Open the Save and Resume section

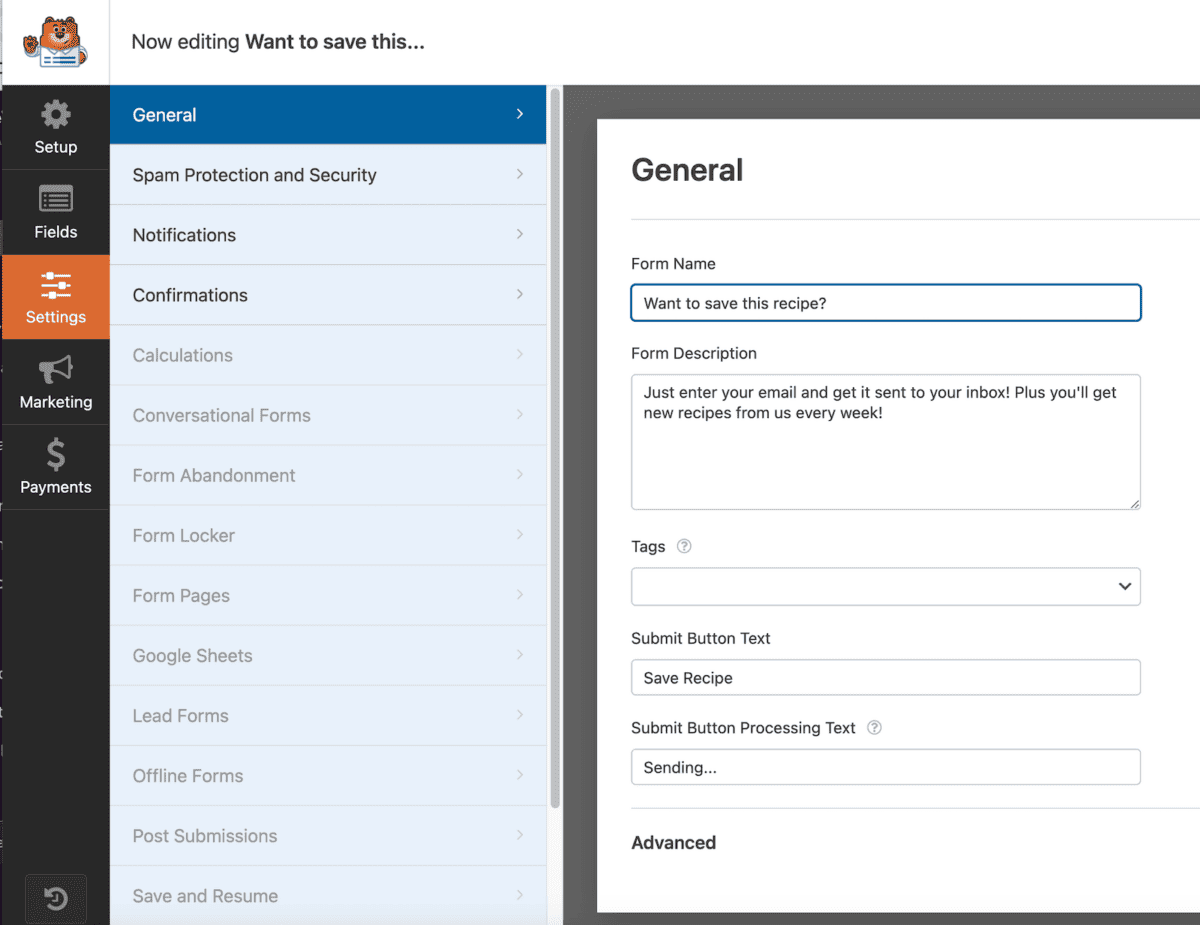(x=328, y=895)
